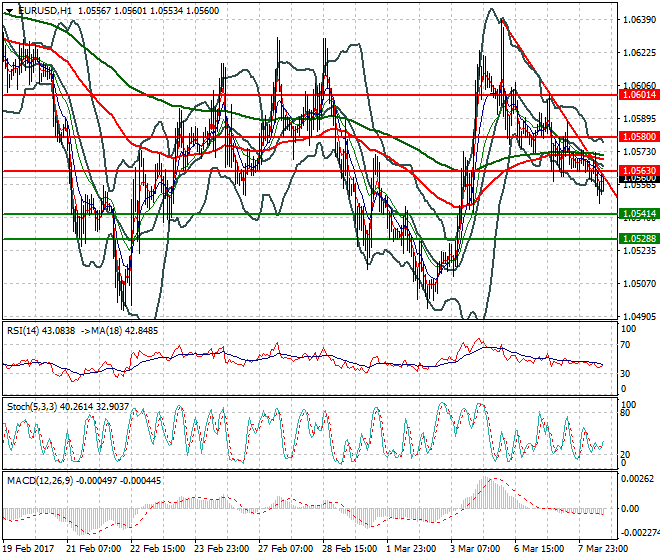Click the 21 Feb 07:00 time label
The image size is (660, 560).
tap(93, 549)
